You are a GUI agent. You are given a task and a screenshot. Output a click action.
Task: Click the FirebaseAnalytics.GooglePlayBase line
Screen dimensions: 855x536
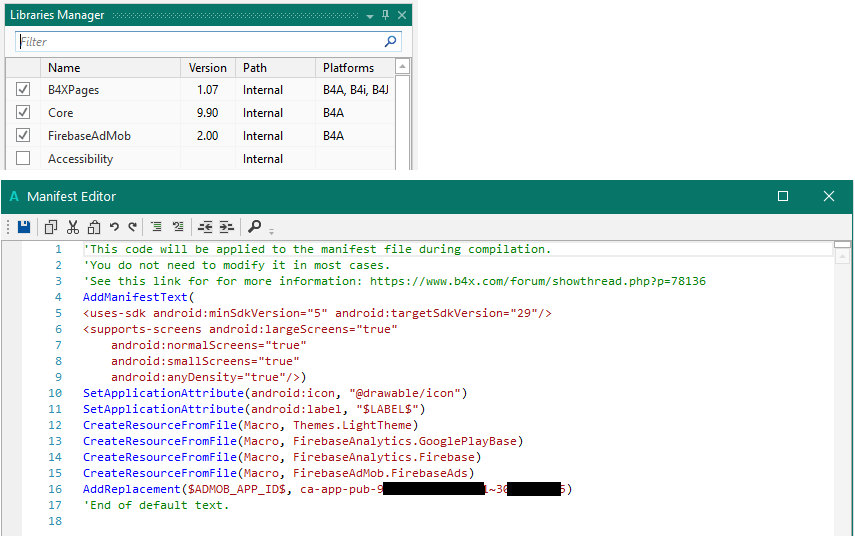tap(303, 441)
